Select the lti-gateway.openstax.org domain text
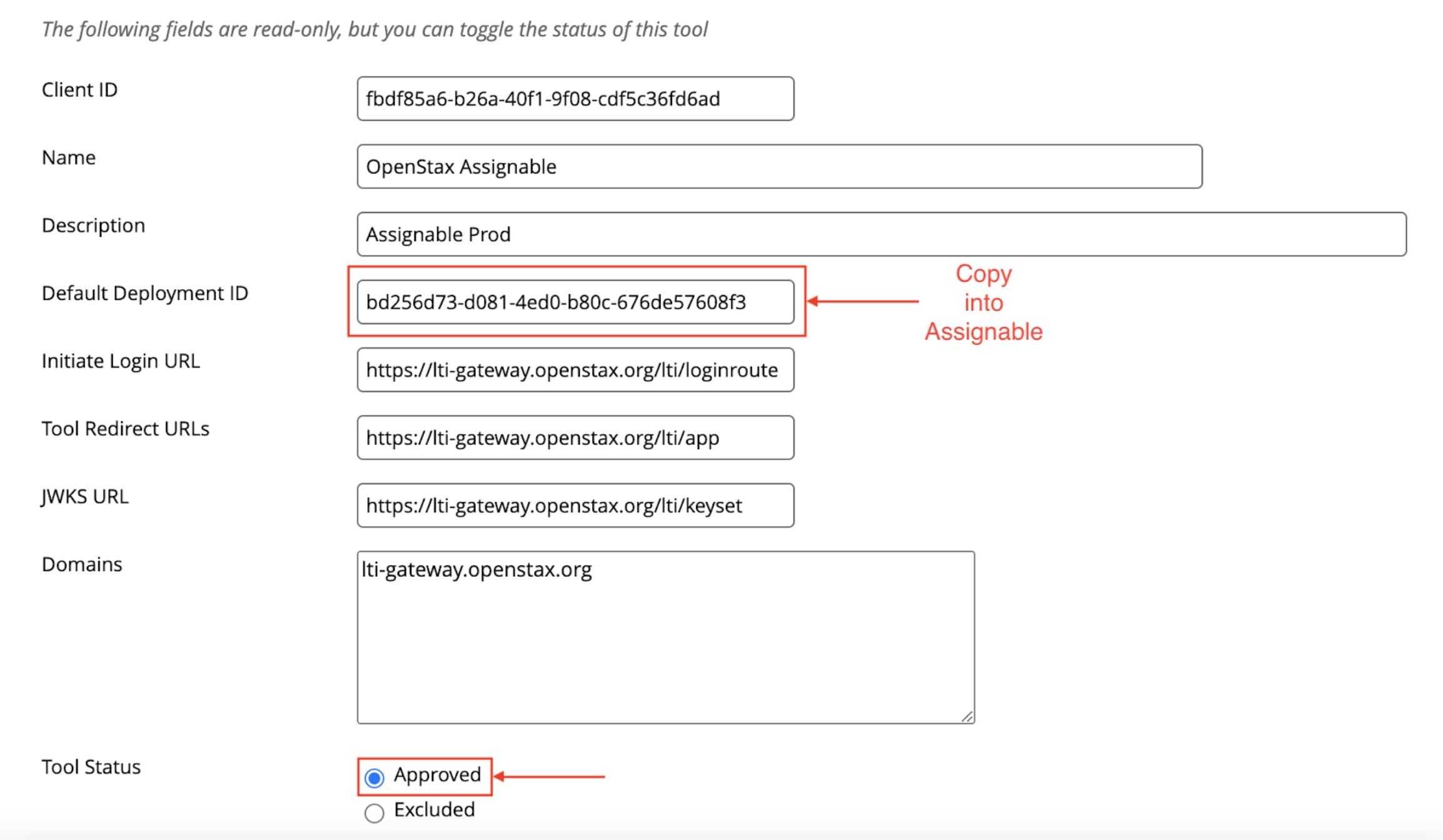 (x=477, y=569)
